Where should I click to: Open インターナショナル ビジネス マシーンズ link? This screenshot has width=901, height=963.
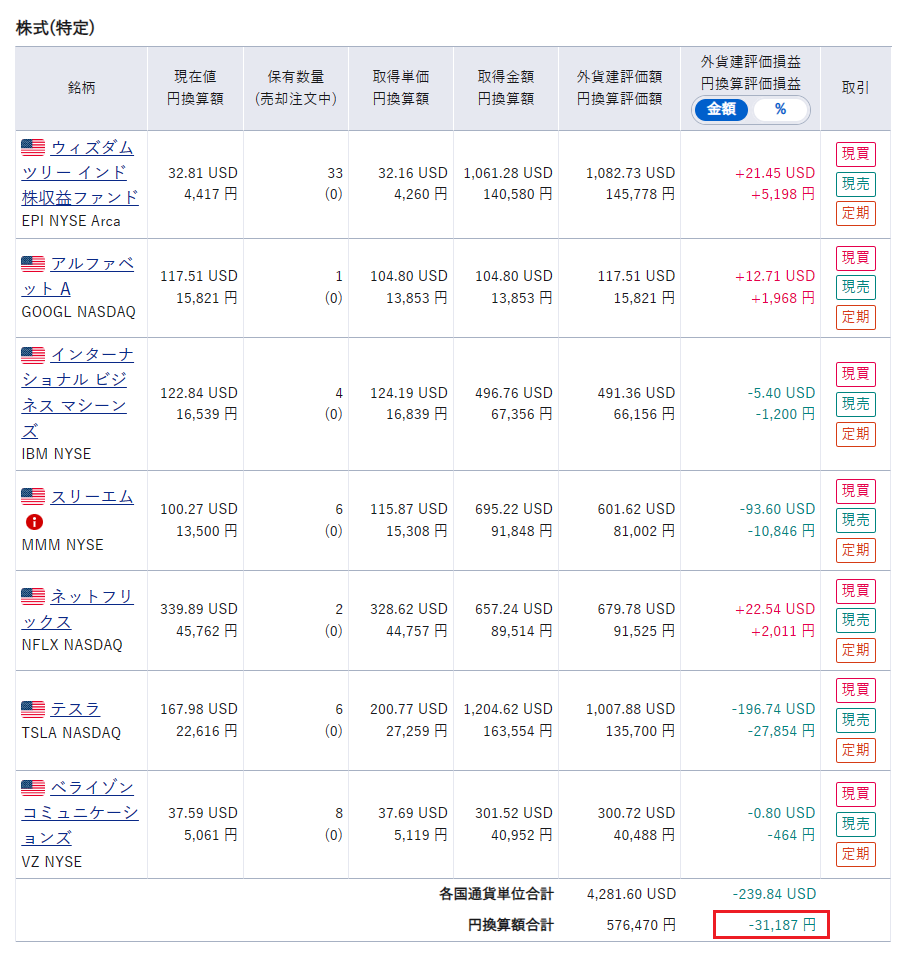[77, 392]
